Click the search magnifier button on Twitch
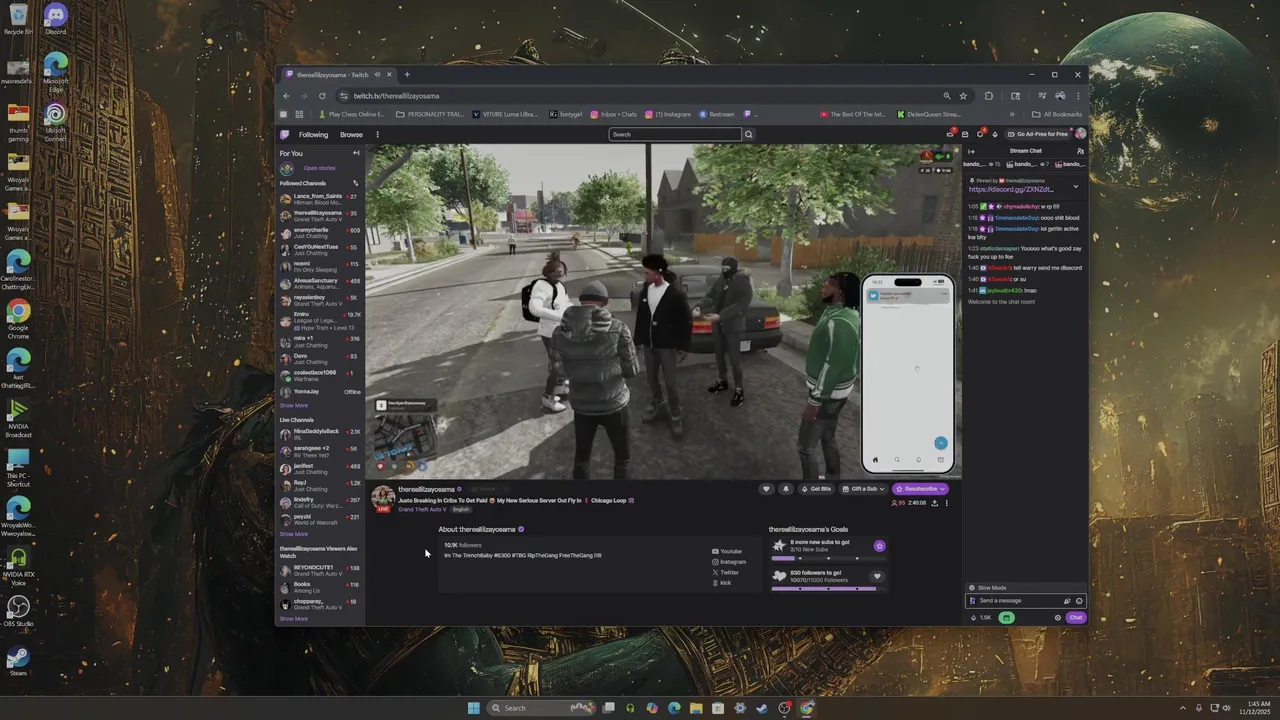This screenshot has height=720, width=1280. coord(748,134)
